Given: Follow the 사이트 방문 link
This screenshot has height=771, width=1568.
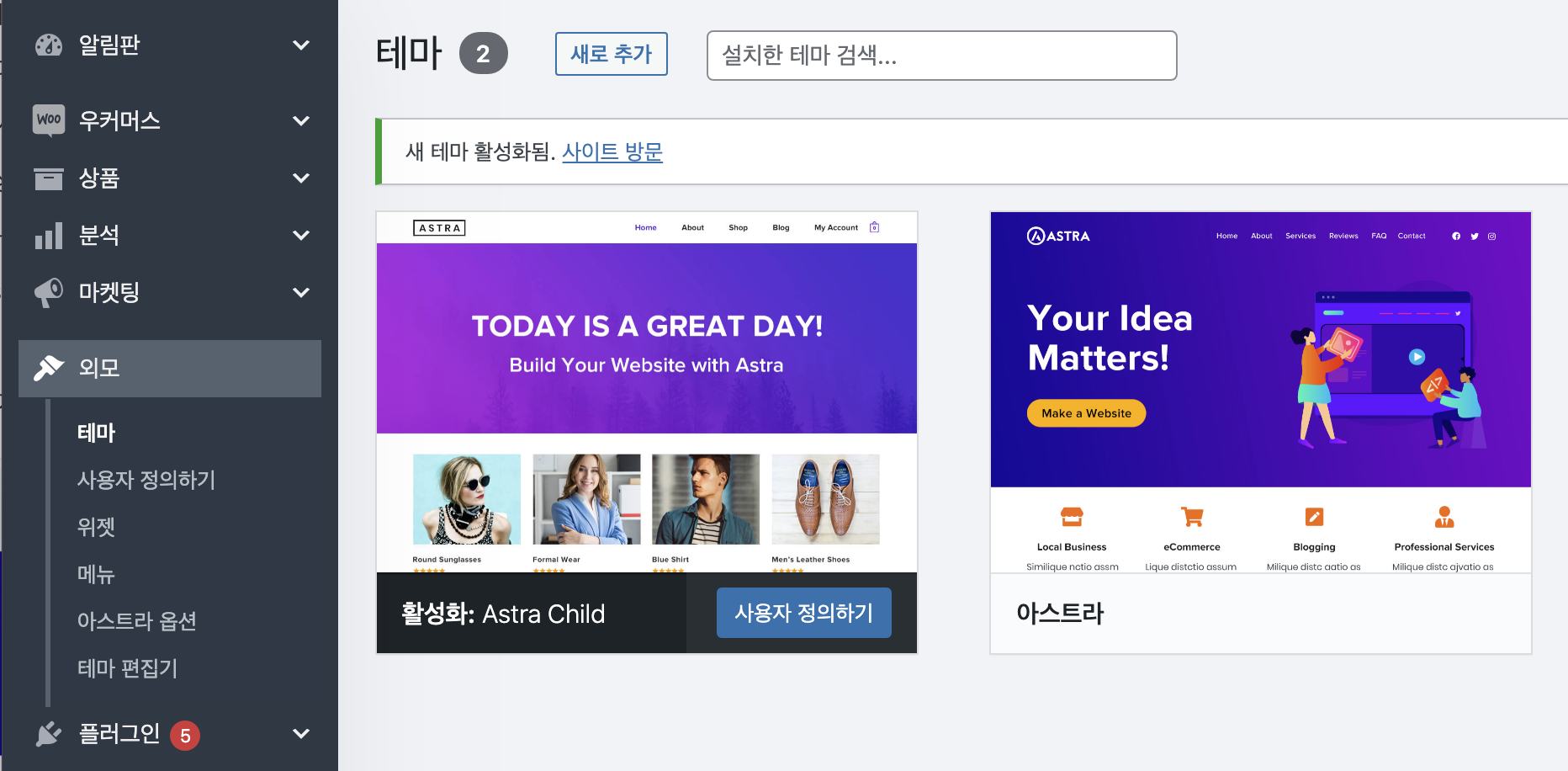Looking at the screenshot, I should pyautogui.click(x=612, y=152).
